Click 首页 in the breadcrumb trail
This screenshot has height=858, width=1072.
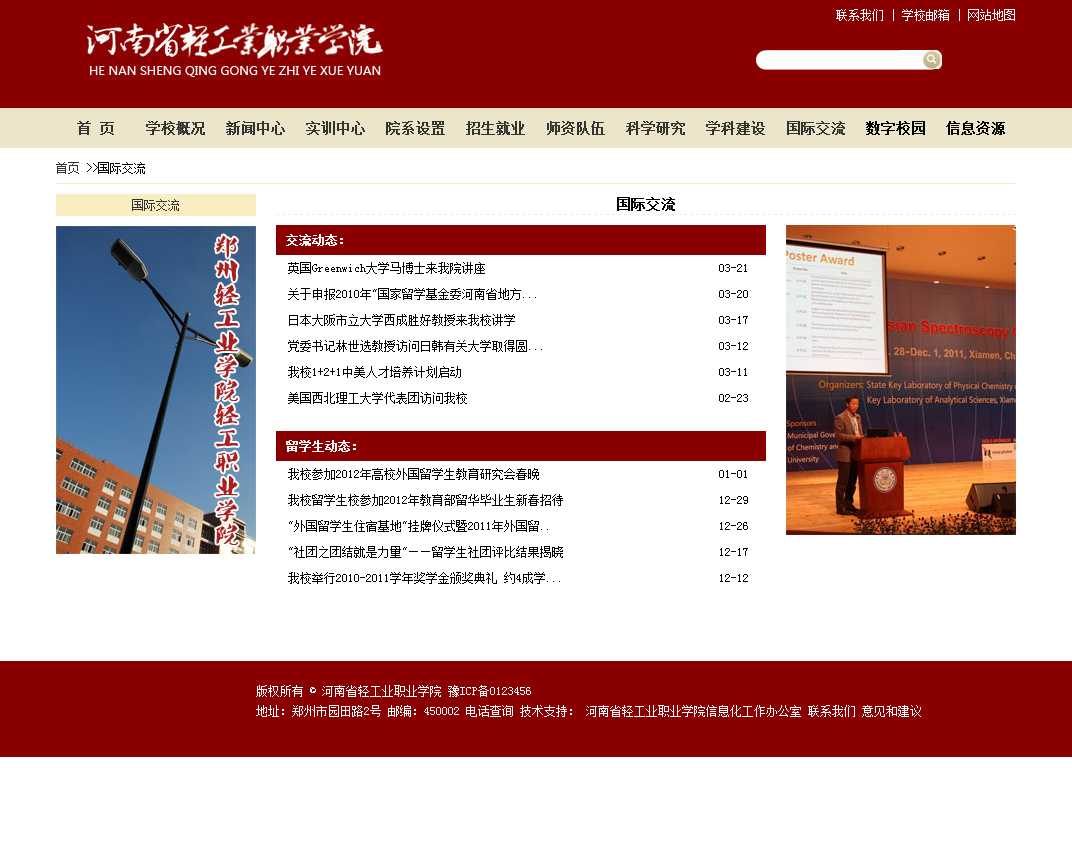(x=67, y=168)
